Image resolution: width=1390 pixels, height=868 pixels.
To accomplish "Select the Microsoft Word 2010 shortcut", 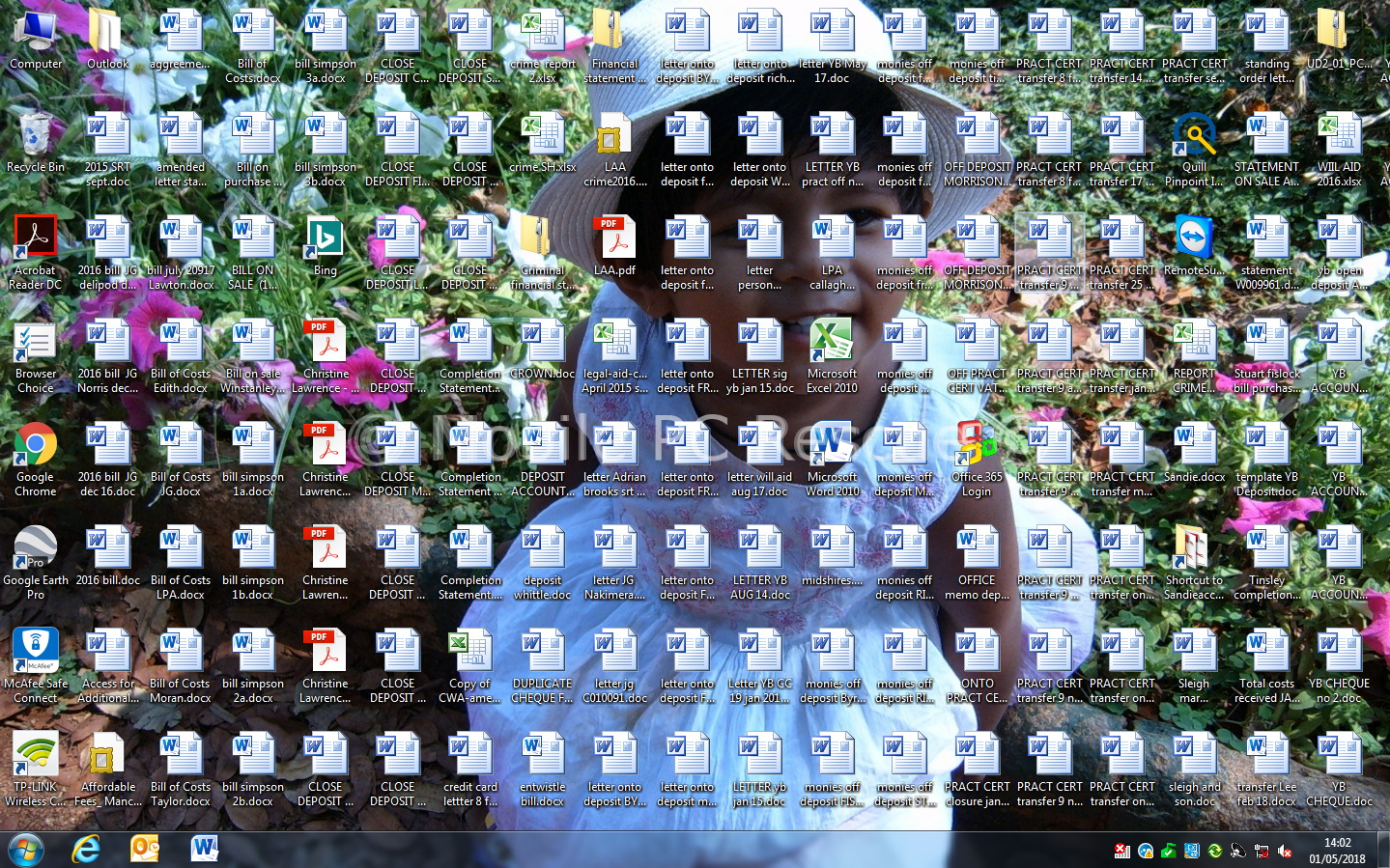I will pos(832,447).
